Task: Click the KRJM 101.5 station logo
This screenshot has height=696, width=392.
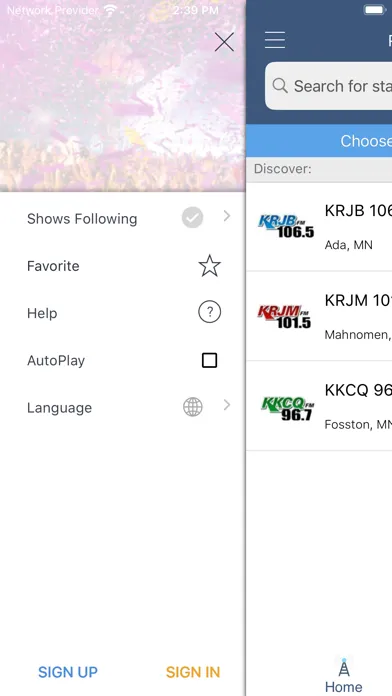Action: point(285,316)
